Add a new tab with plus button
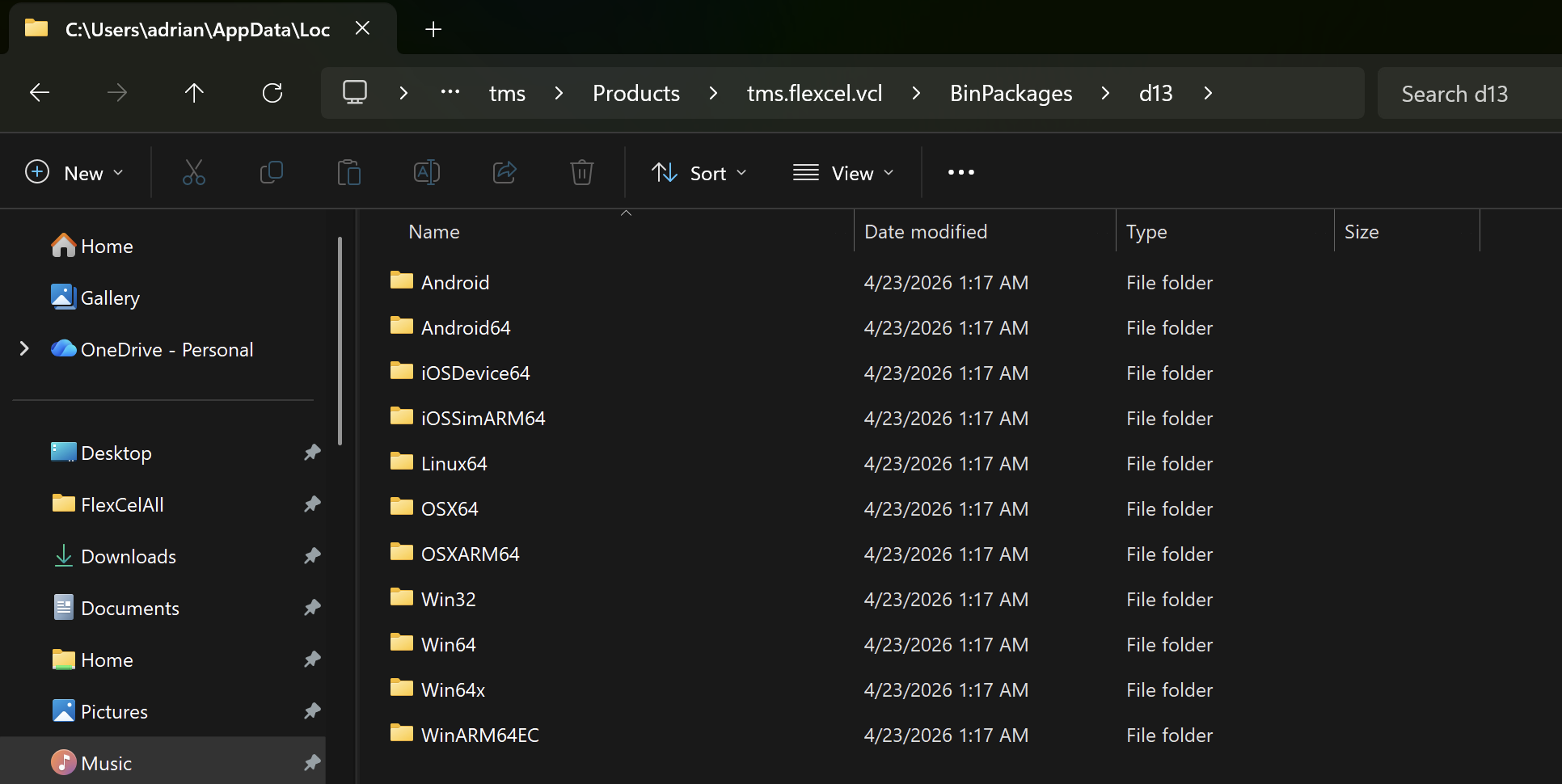The width and height of the screenshot is (1562, 784). click(x=433, y=29)
